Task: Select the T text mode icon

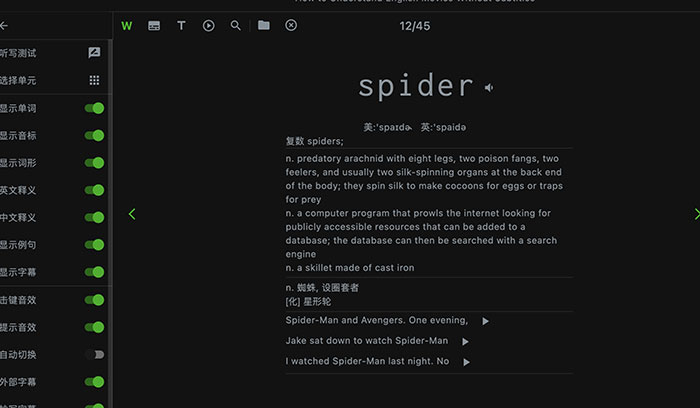Action: pyautogui.click(x=181, y=26)
